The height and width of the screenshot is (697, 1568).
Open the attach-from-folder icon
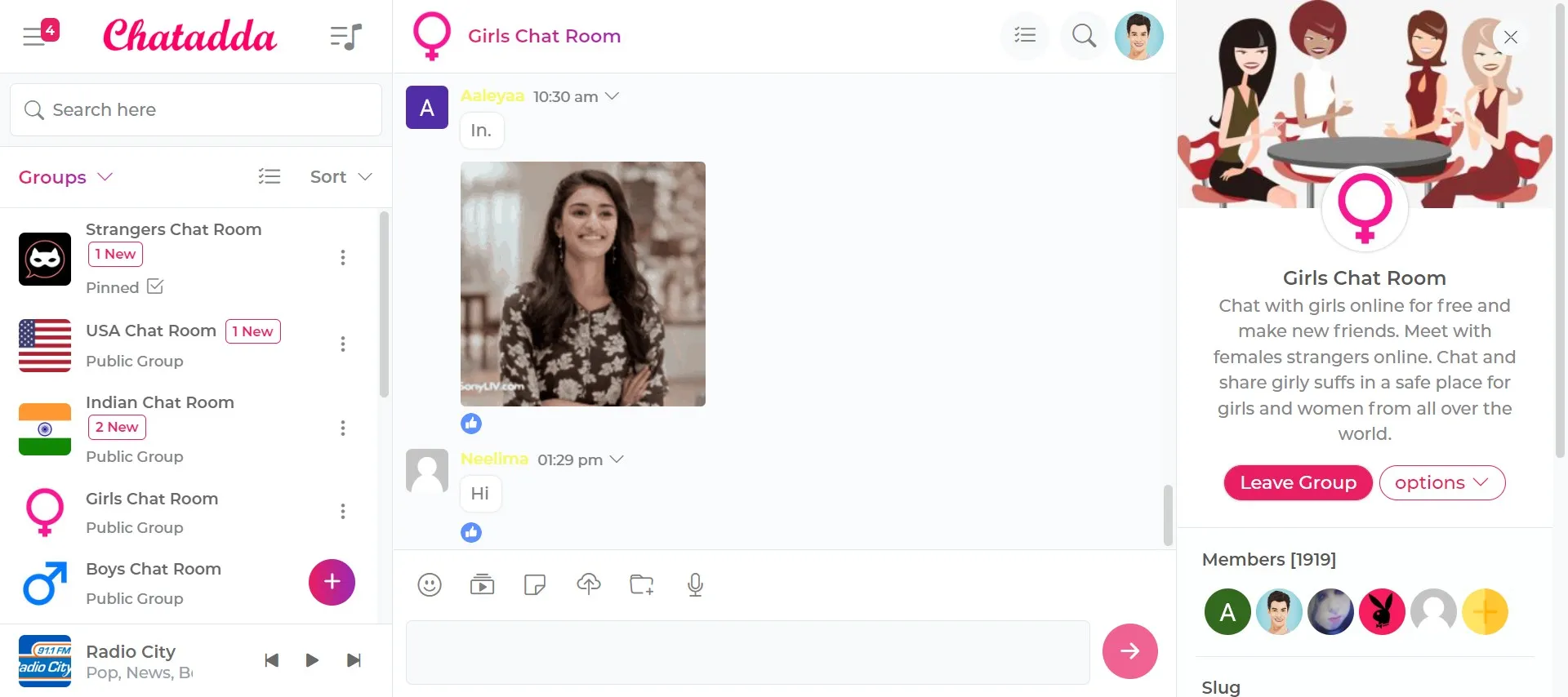pos(642,584)
